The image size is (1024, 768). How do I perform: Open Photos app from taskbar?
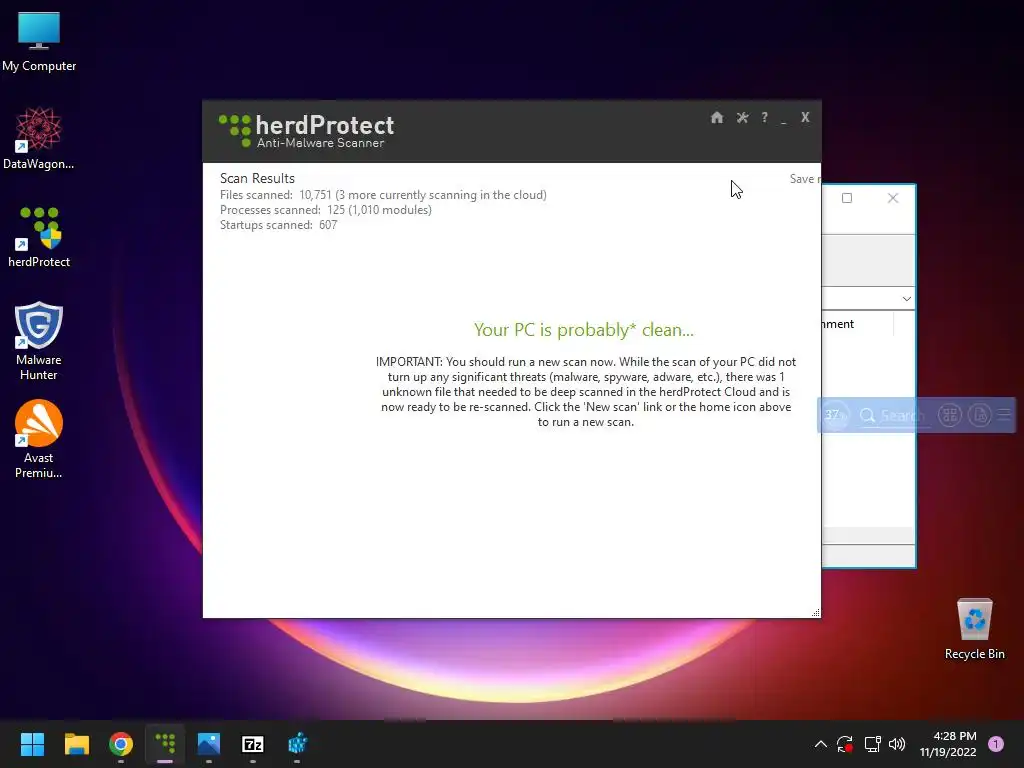click(x=209, y=744)
